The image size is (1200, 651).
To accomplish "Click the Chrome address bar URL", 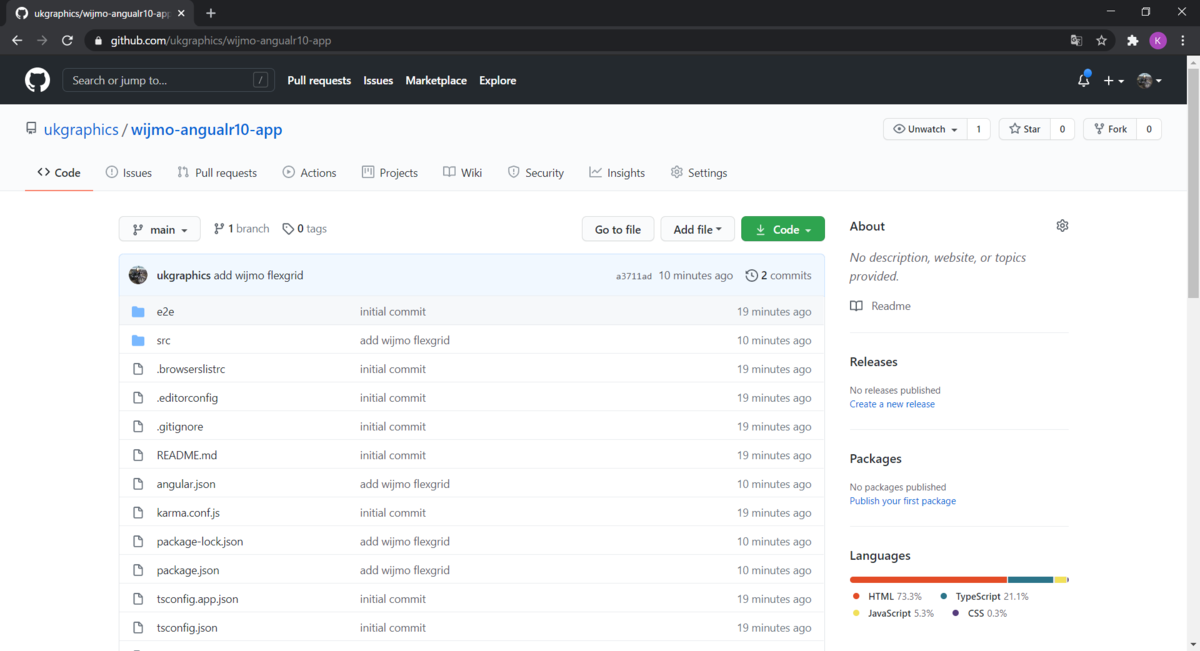I will click(x=220, y=41).
